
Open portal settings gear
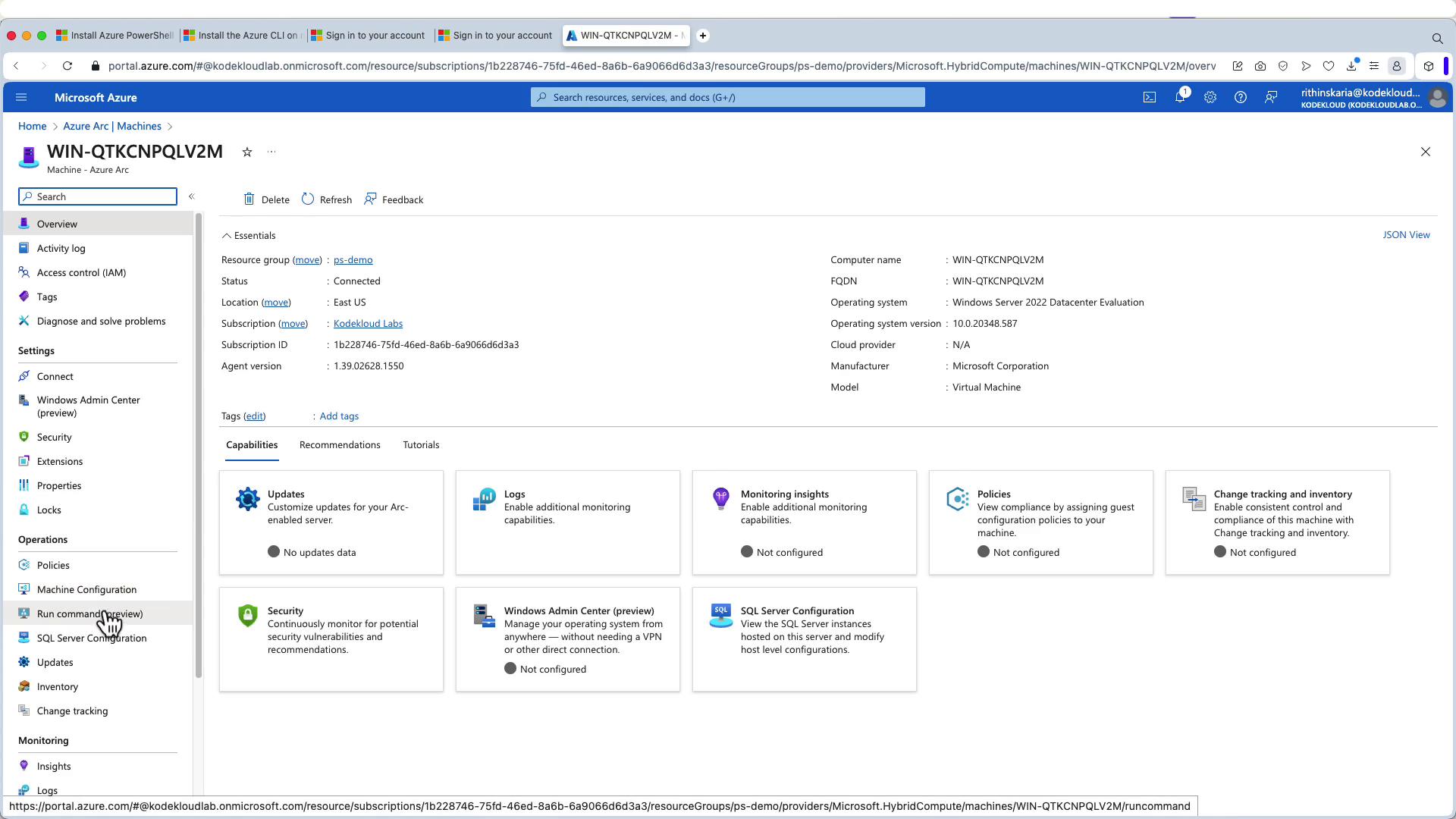[1210, 97]
